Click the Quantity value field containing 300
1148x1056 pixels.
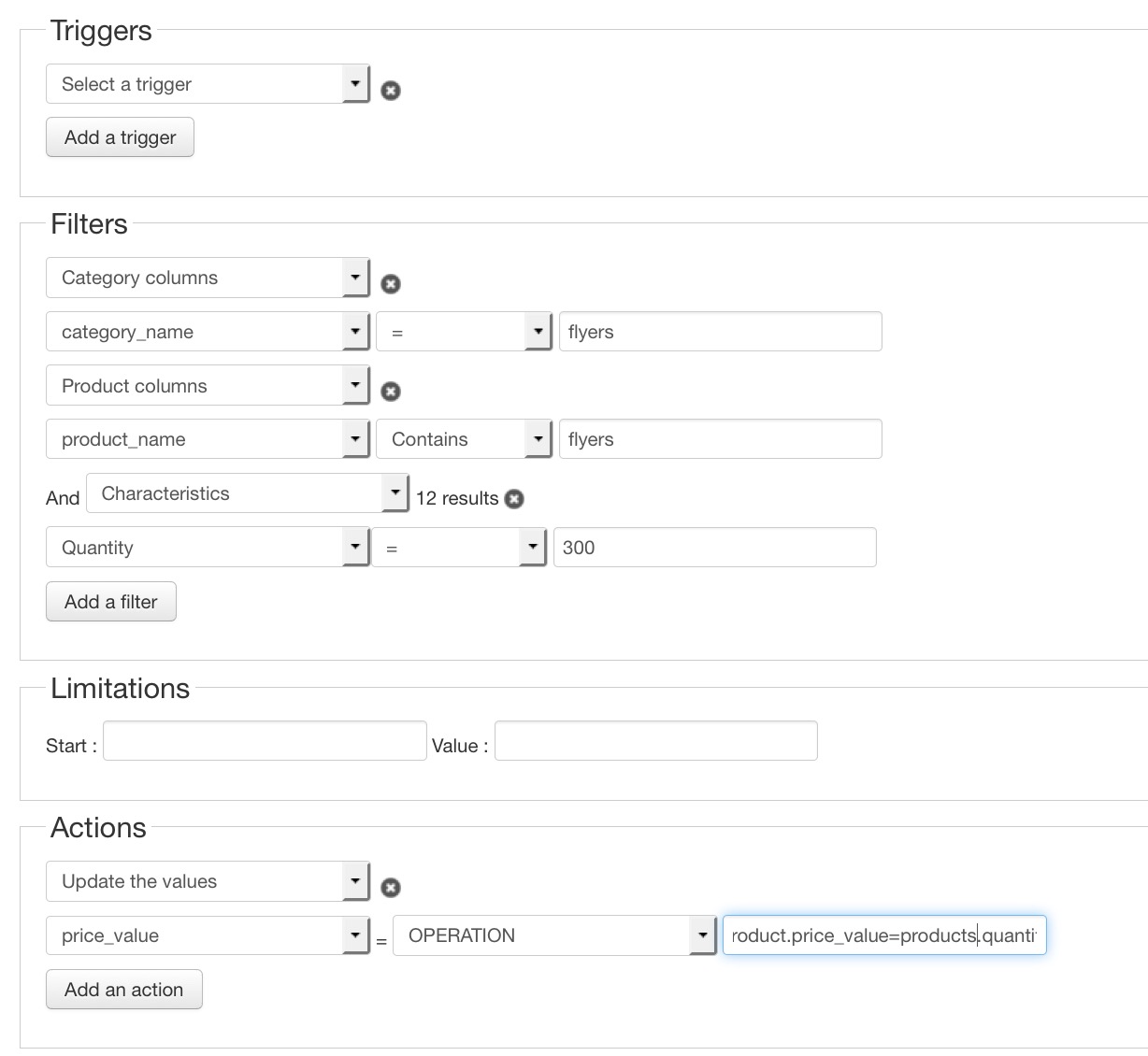tap(714, 548)
